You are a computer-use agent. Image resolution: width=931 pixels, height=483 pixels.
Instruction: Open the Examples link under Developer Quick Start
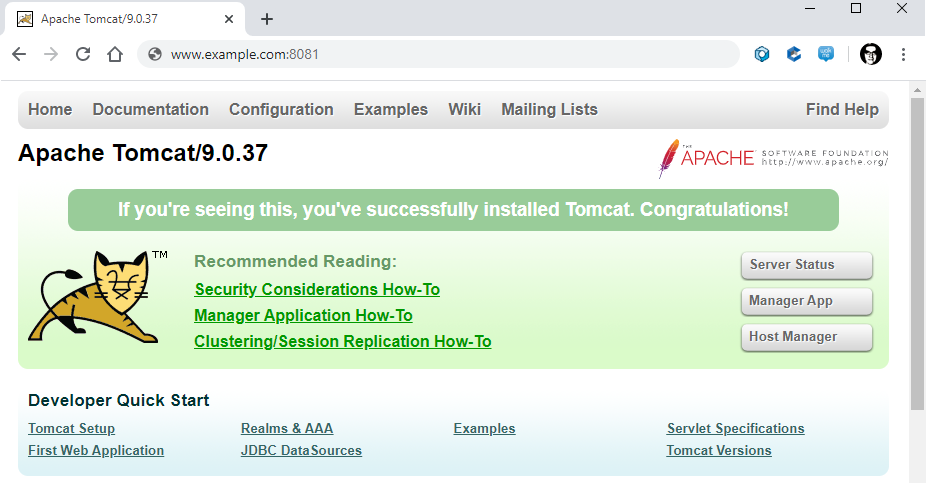(484, 428)
